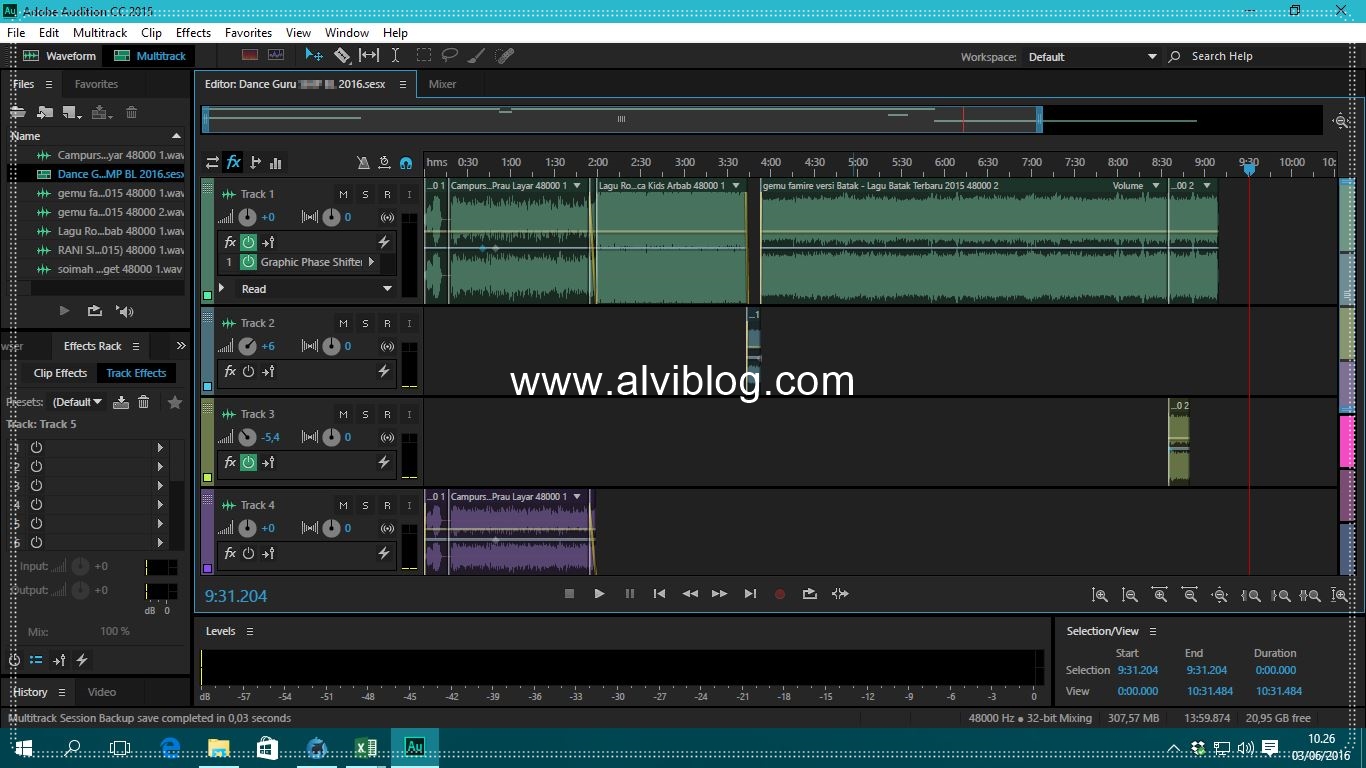Delete effects rack preset trash icon
The image size is (1366, 768).
(x=144, y=402)
